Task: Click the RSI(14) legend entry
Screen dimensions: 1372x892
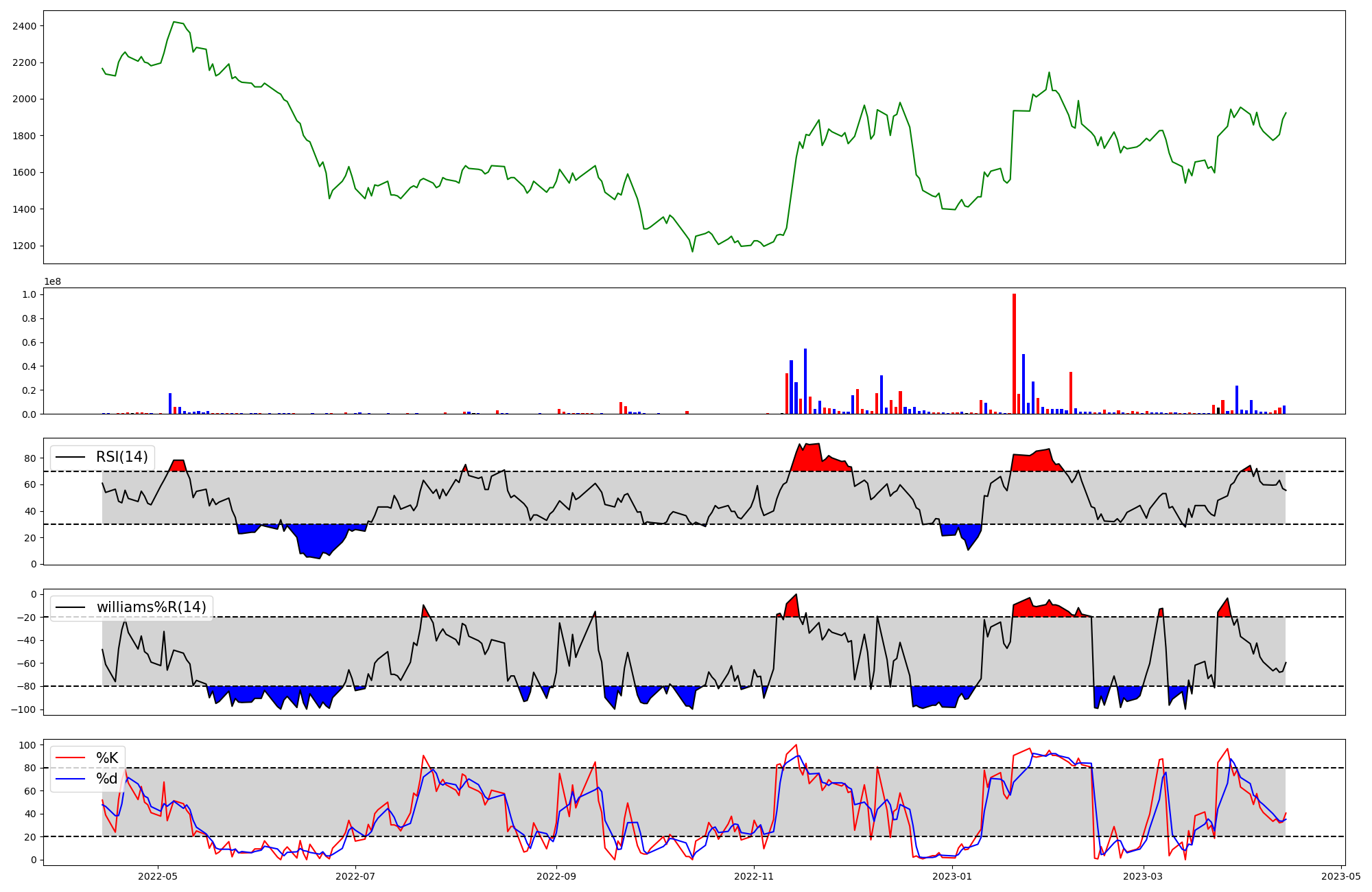Action: 121,457
